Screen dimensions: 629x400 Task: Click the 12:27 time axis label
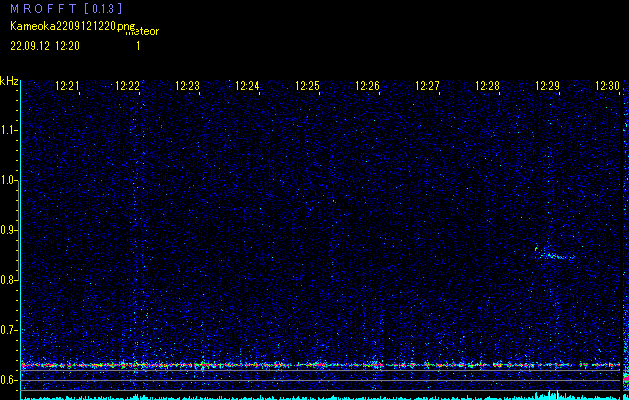point(427,86)
